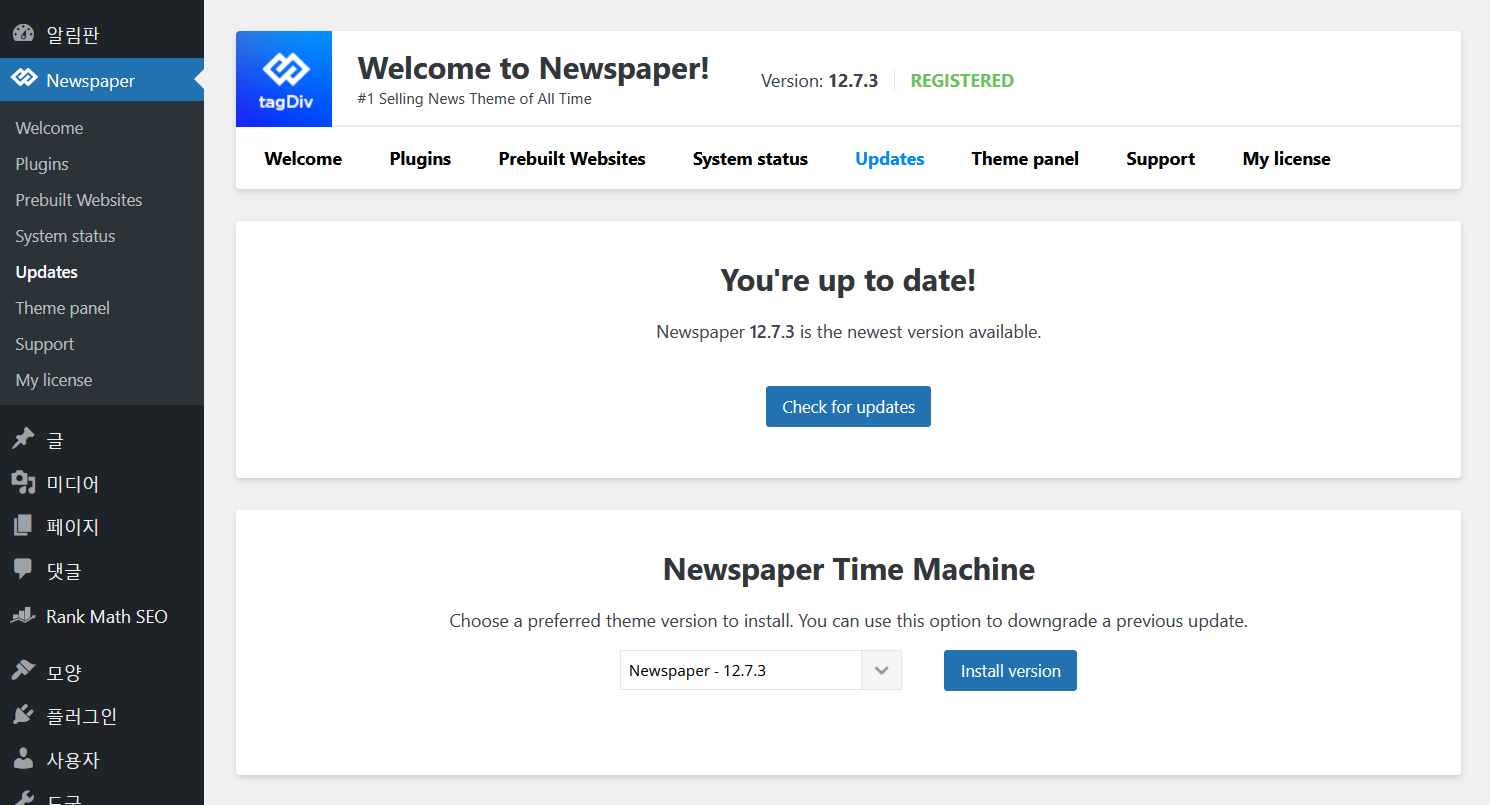Screen dimensions: 1490x805
Task: Click the You're up to date! heading
Action: (x=848, y=280)
